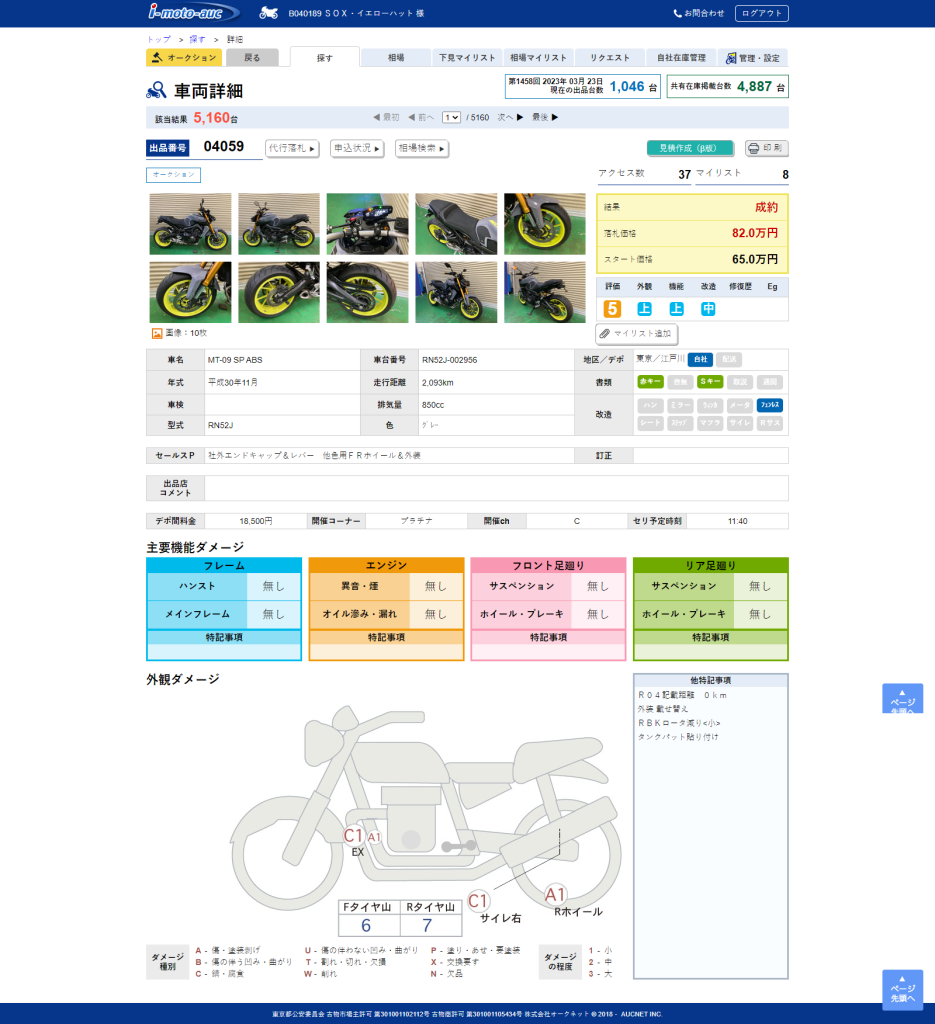Open the first motorcycle photo thumbnail

coord(190,224)
